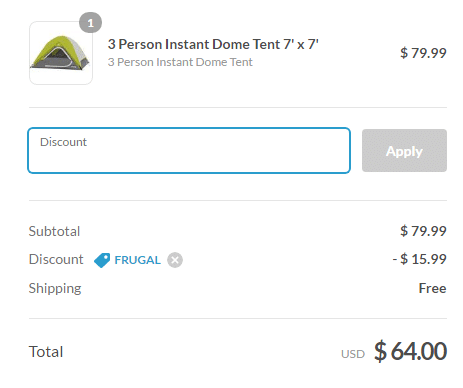The image size is (463, 388).
Task: Click the Discount label in the summary
Action: click(x=56, y=259)
